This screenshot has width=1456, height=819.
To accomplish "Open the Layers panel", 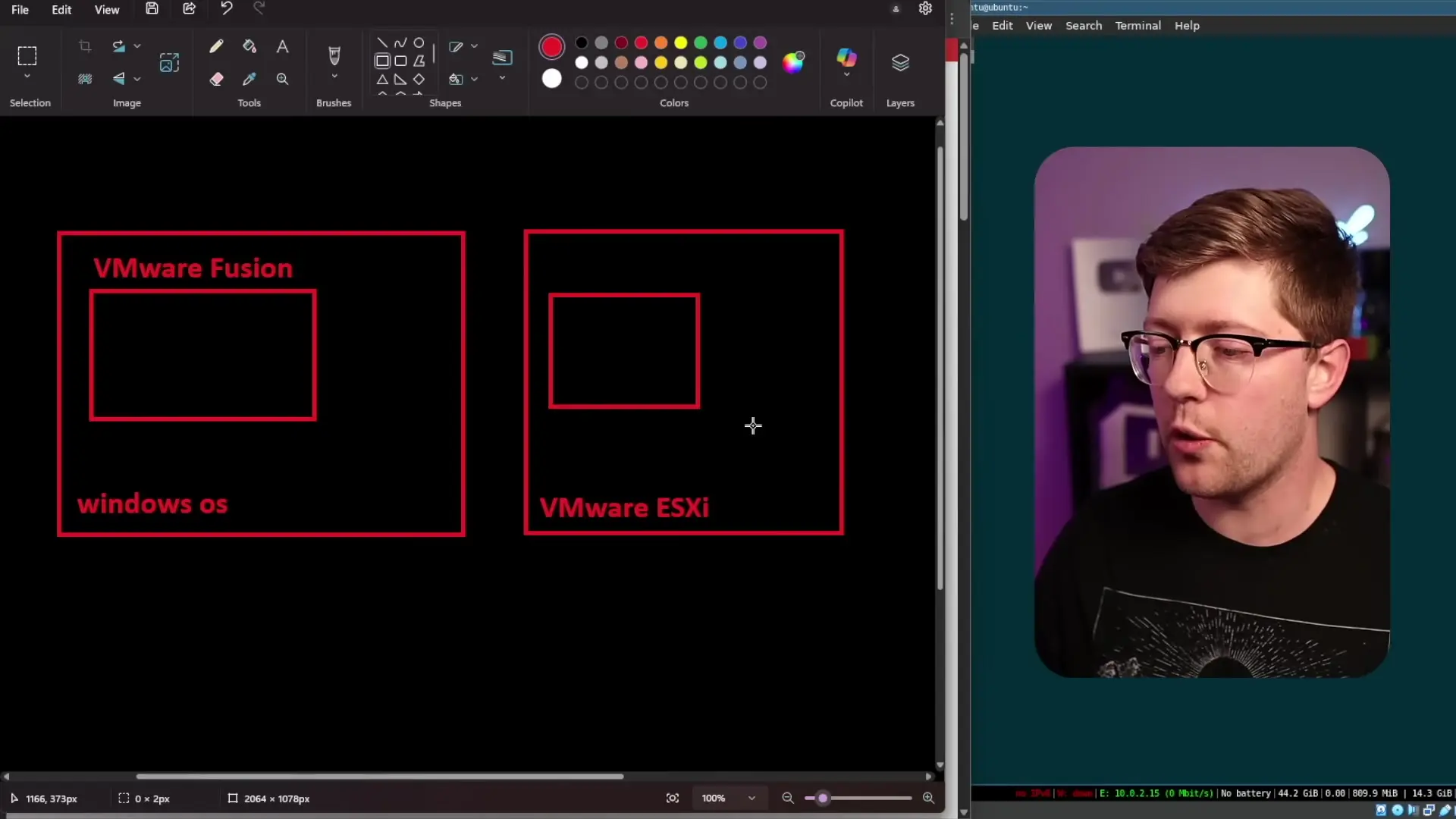I will click(x=900, y=63).
